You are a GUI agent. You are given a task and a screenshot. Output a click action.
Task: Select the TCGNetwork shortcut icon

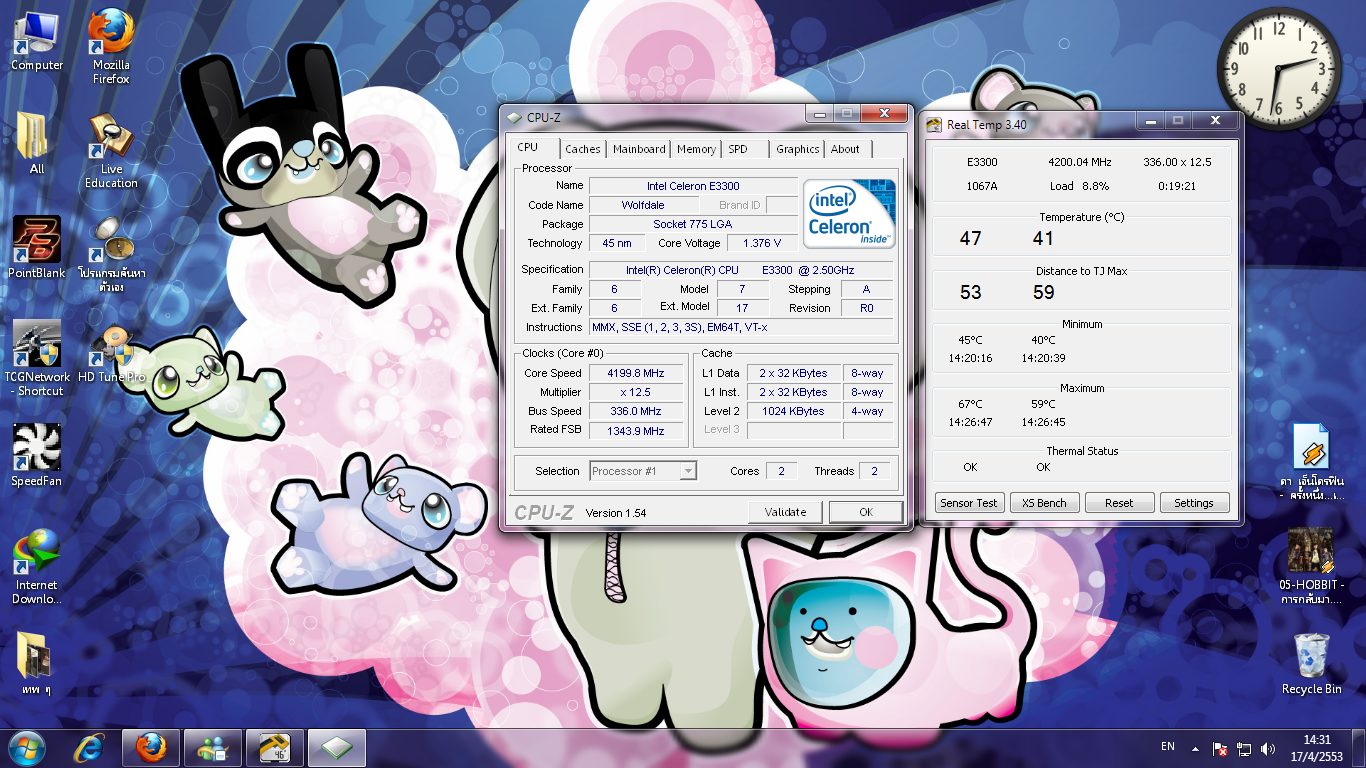coord(37,359)
